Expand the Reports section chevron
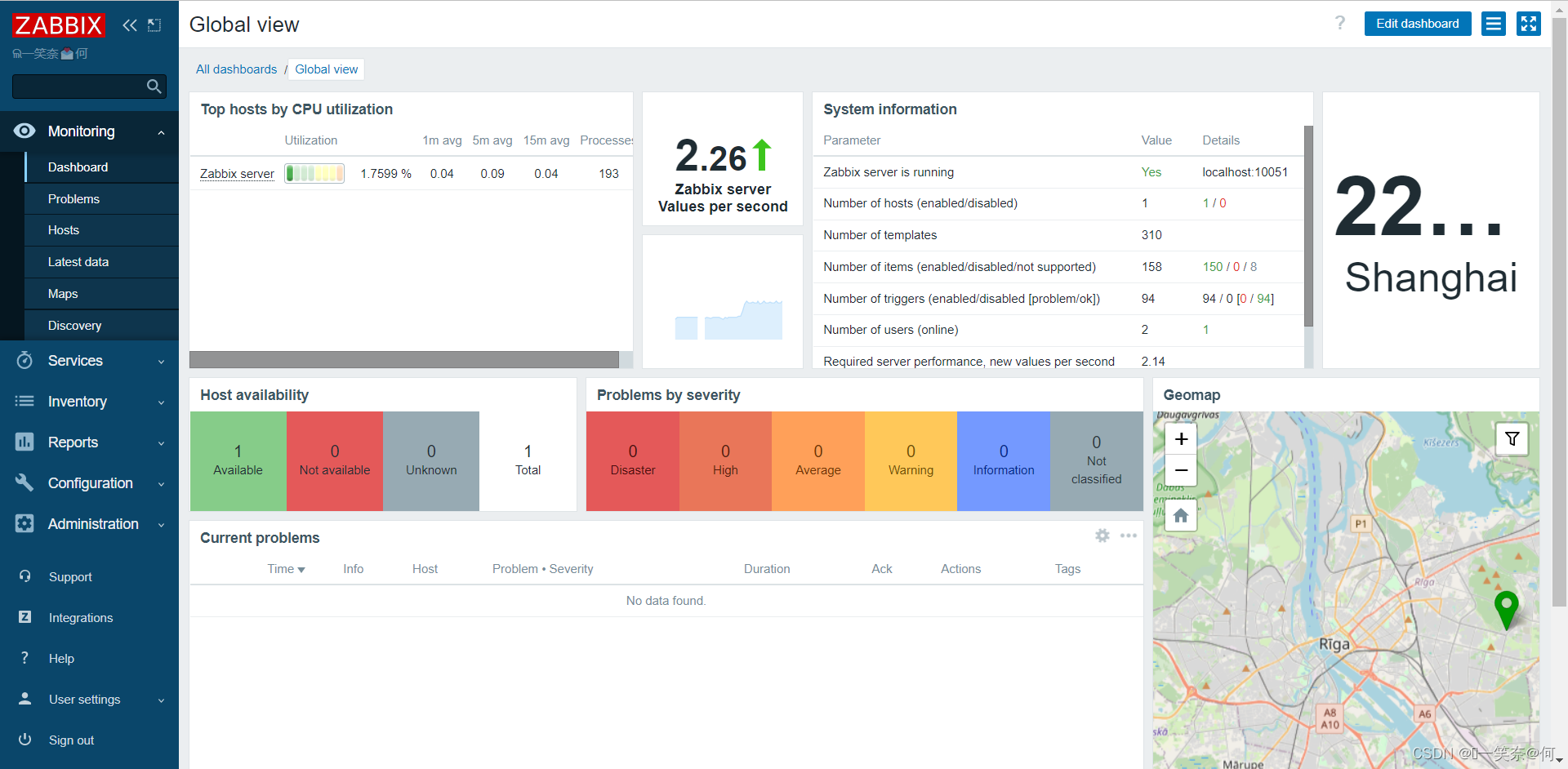This screenshot has height=769, width=1568. click(161, 443)
